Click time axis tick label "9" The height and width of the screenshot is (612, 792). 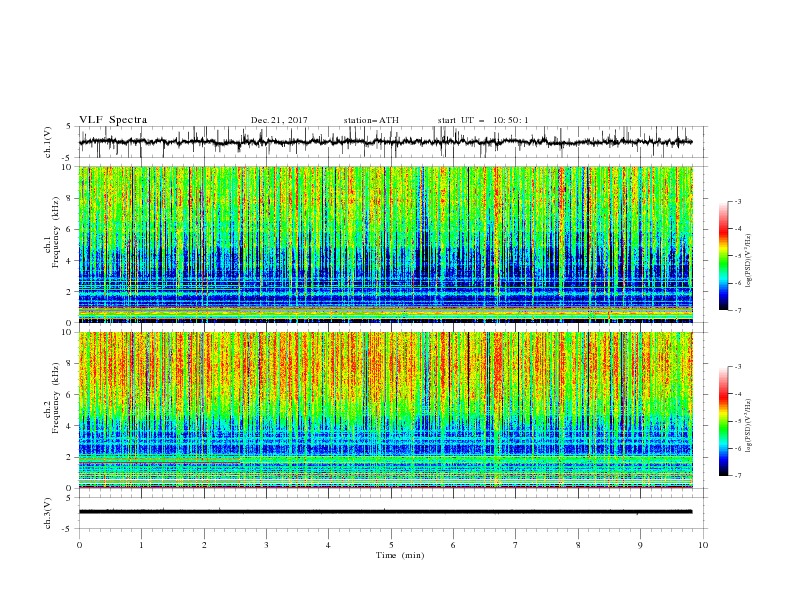click(x=640, y=545)
